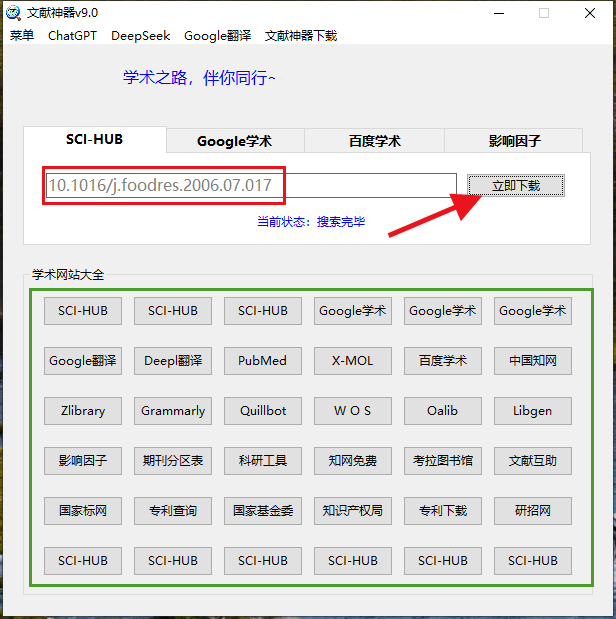Open the Quillbot button
The width and height of the screenshot is (616, 619).
click(263, 411)
